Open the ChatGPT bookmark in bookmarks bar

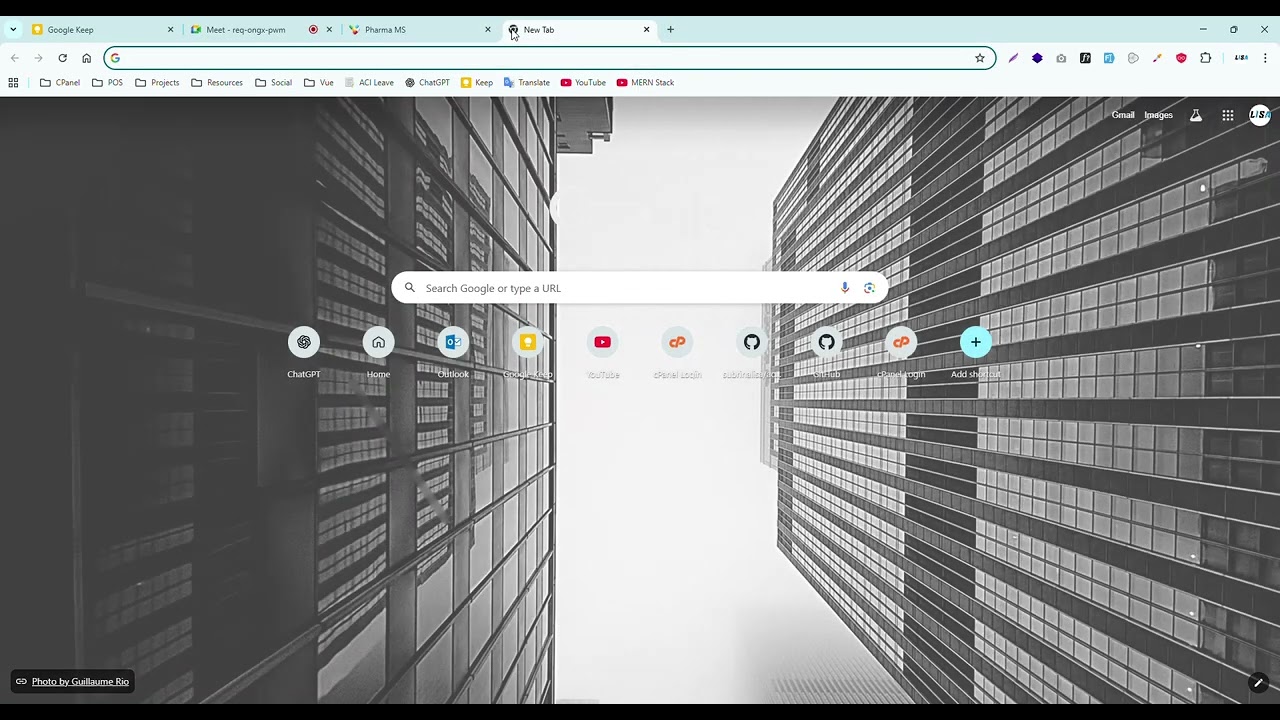click(428, 83)
